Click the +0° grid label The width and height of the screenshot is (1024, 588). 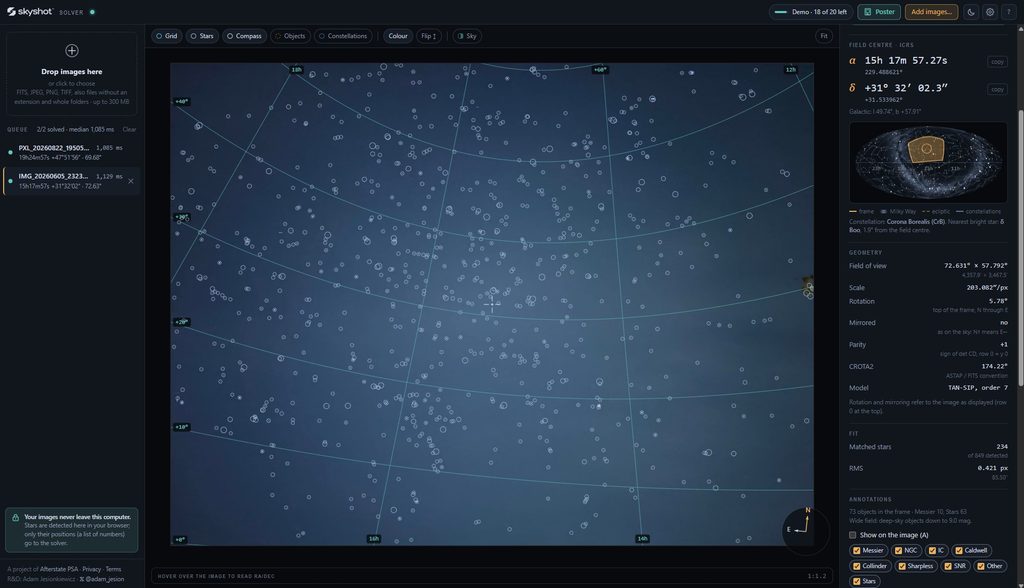pyautogui.click(x=180, y=540)
